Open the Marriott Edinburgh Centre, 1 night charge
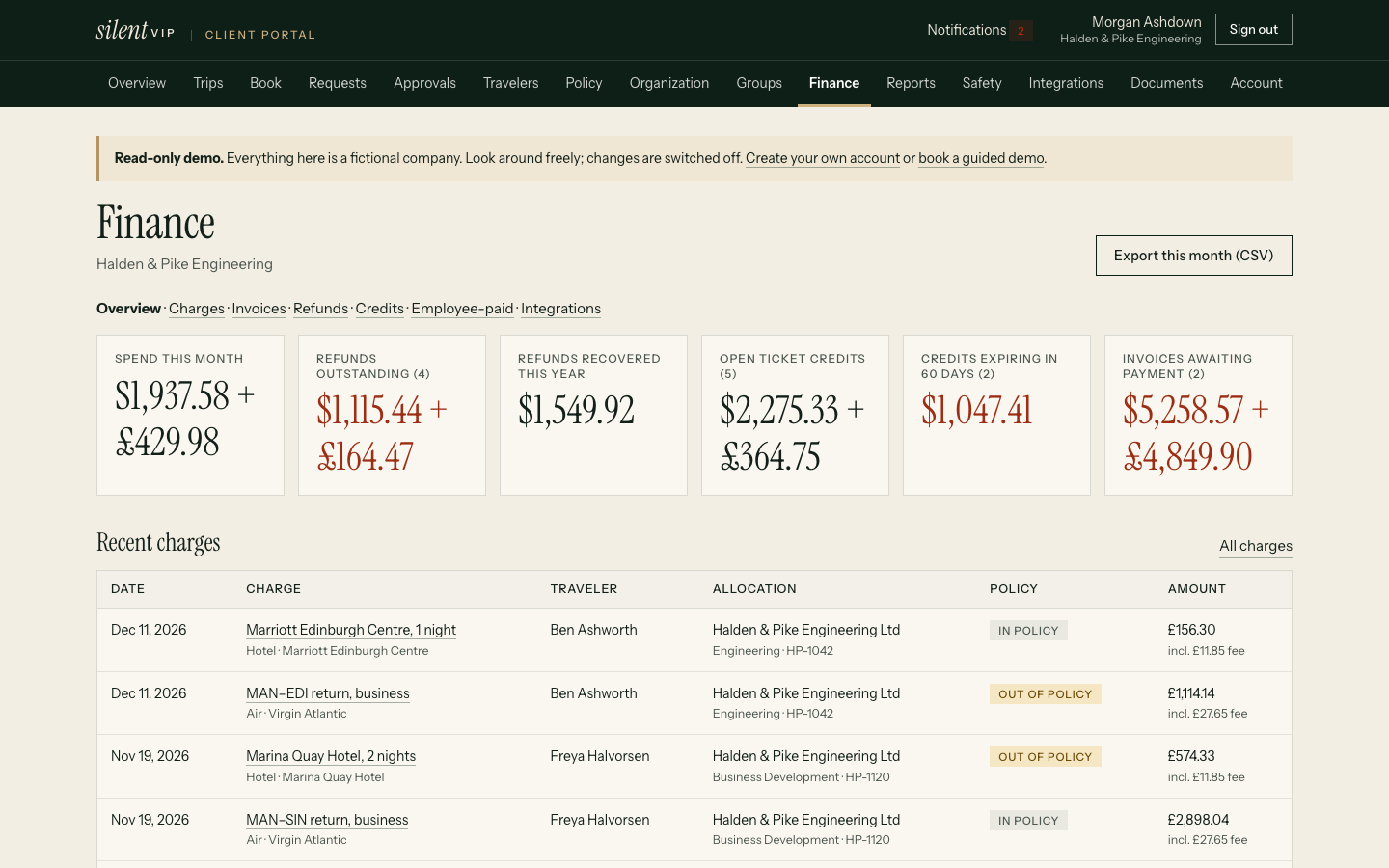This screenshot has width=1389, height=868. pyautogui.click(x=351, y=630)
